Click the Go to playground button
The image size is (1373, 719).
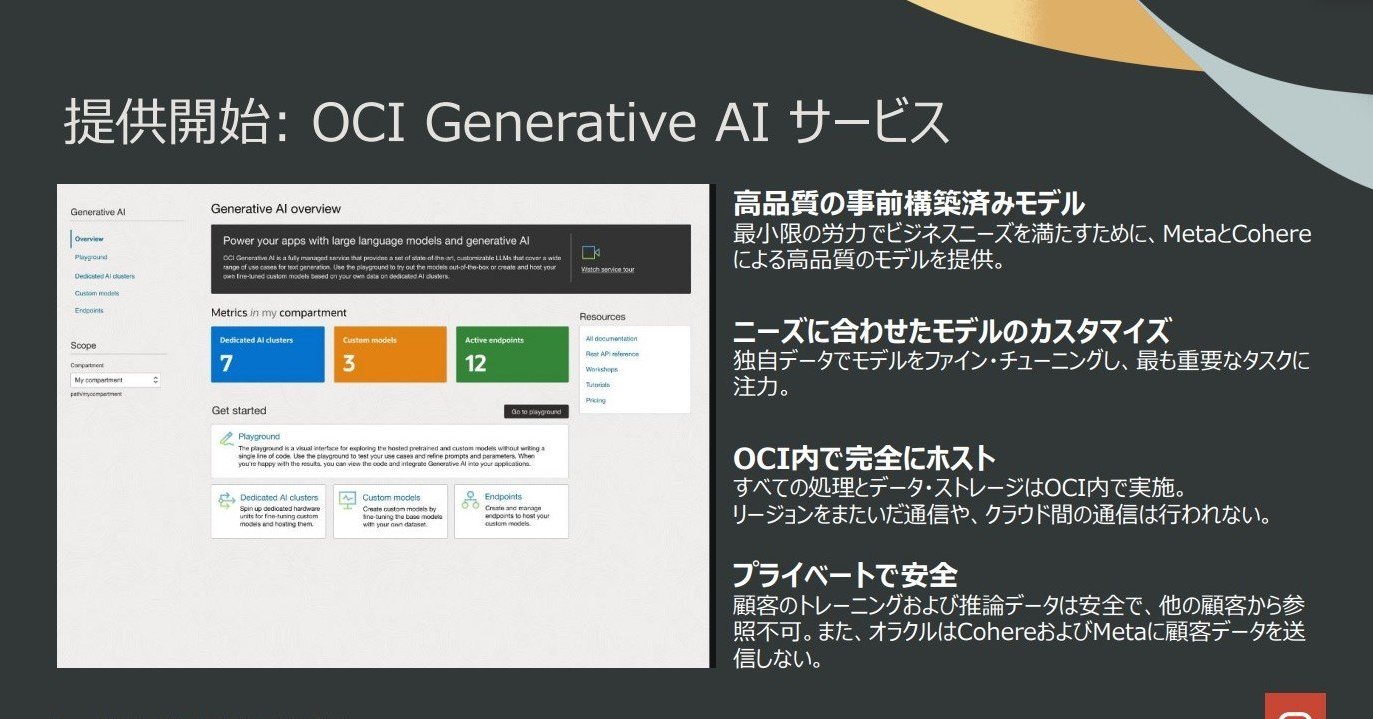click(536, 411)
